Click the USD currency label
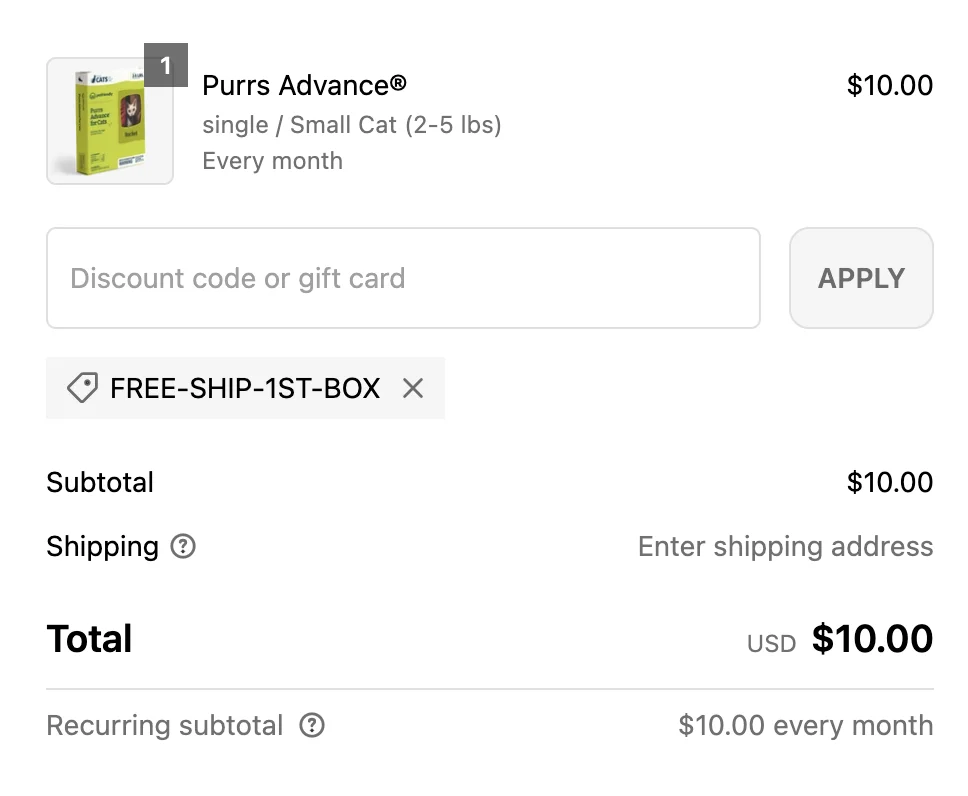The image size is (968, 796). pyautogui.click(x=771, y=643)
